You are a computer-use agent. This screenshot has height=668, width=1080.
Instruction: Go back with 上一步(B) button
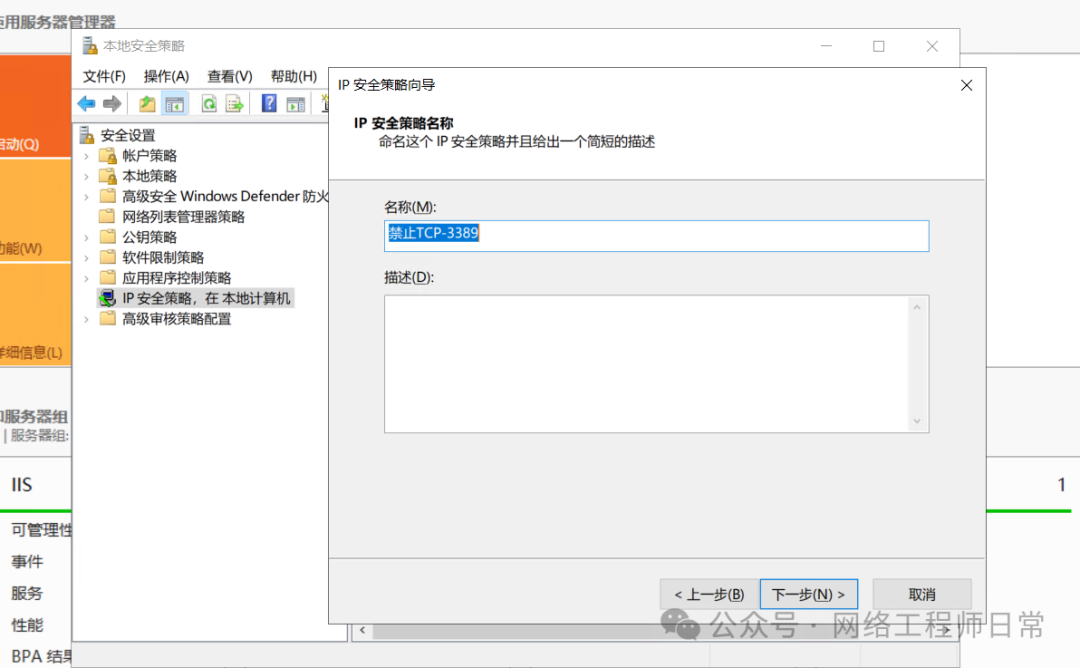click(x=708, y=594)
